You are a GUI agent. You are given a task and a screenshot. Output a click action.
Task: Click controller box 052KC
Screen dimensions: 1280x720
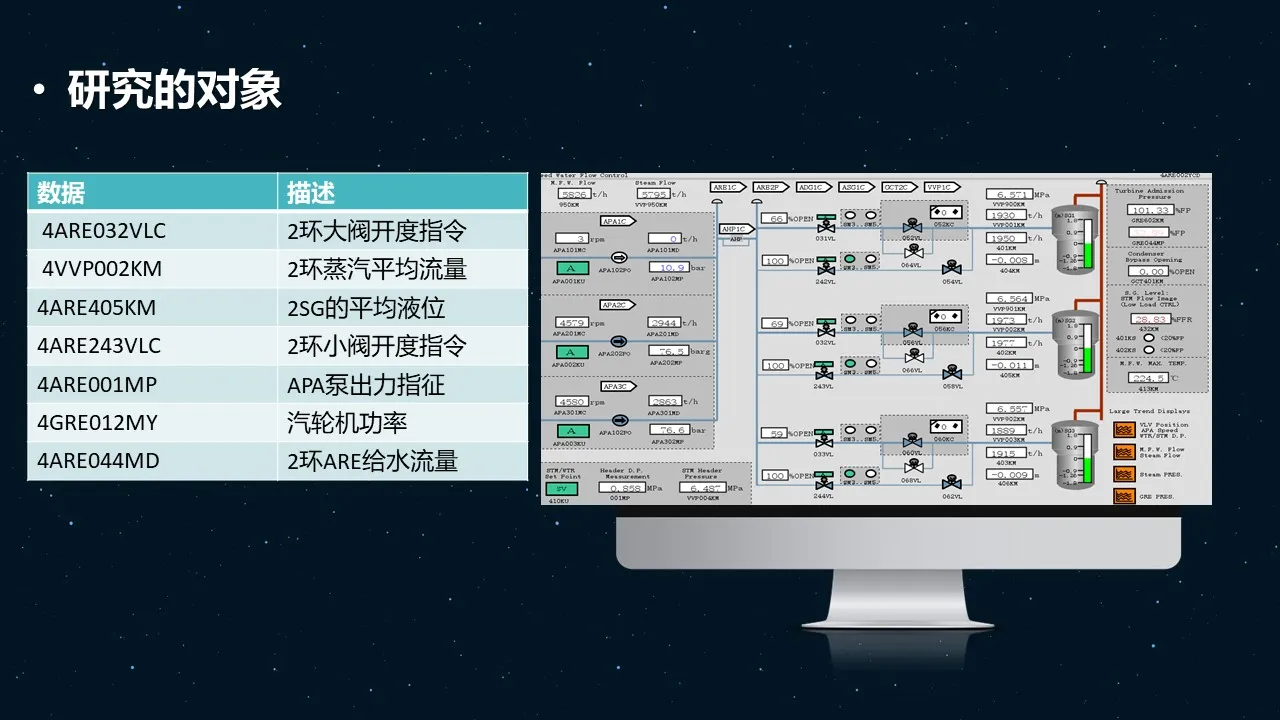pyautogui.click(x=946, y=212)
